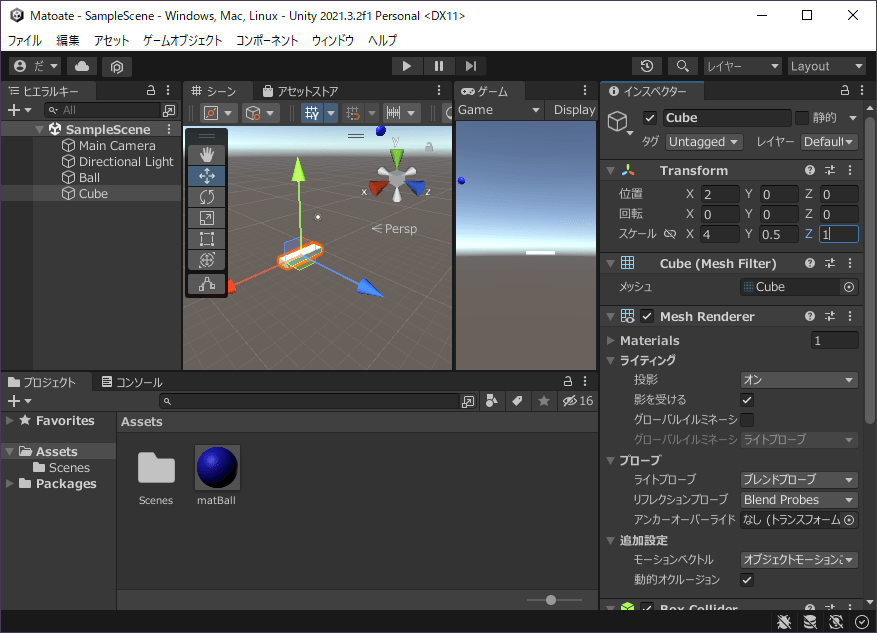
Task: Select the Rotate tool
Action: point(206,197)
